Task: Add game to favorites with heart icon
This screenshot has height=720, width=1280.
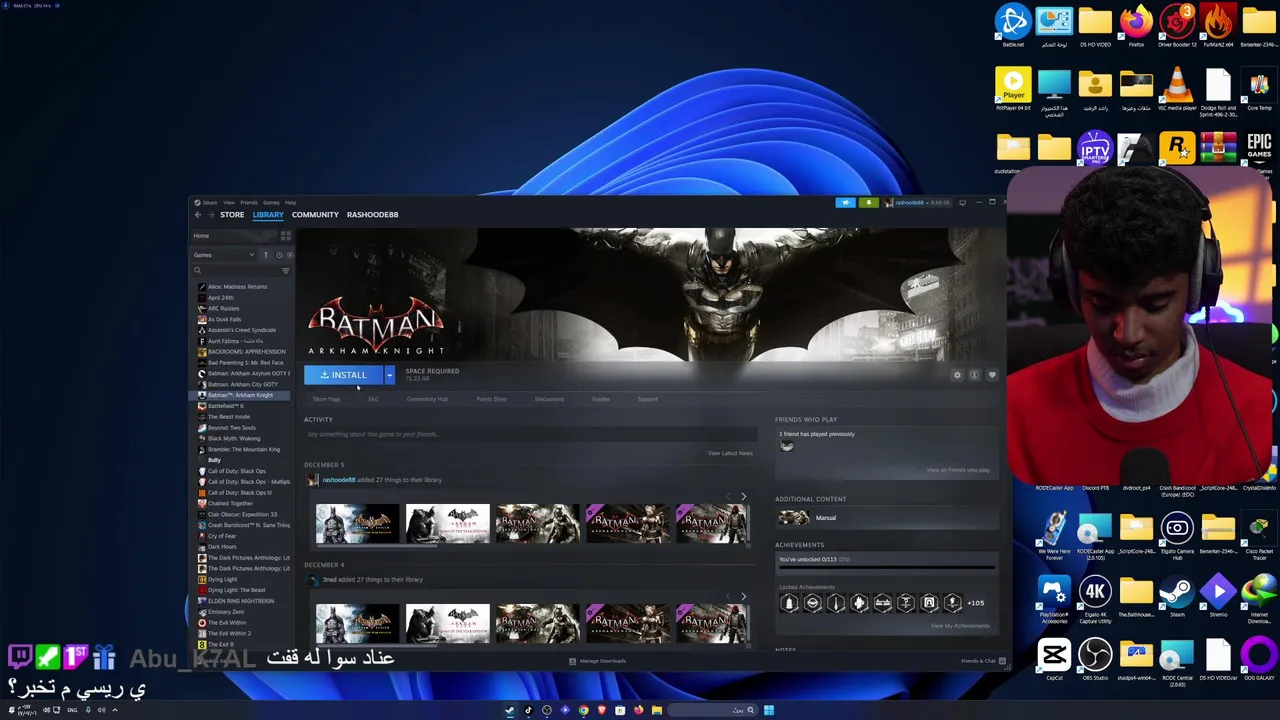Action: pos(992,375)
